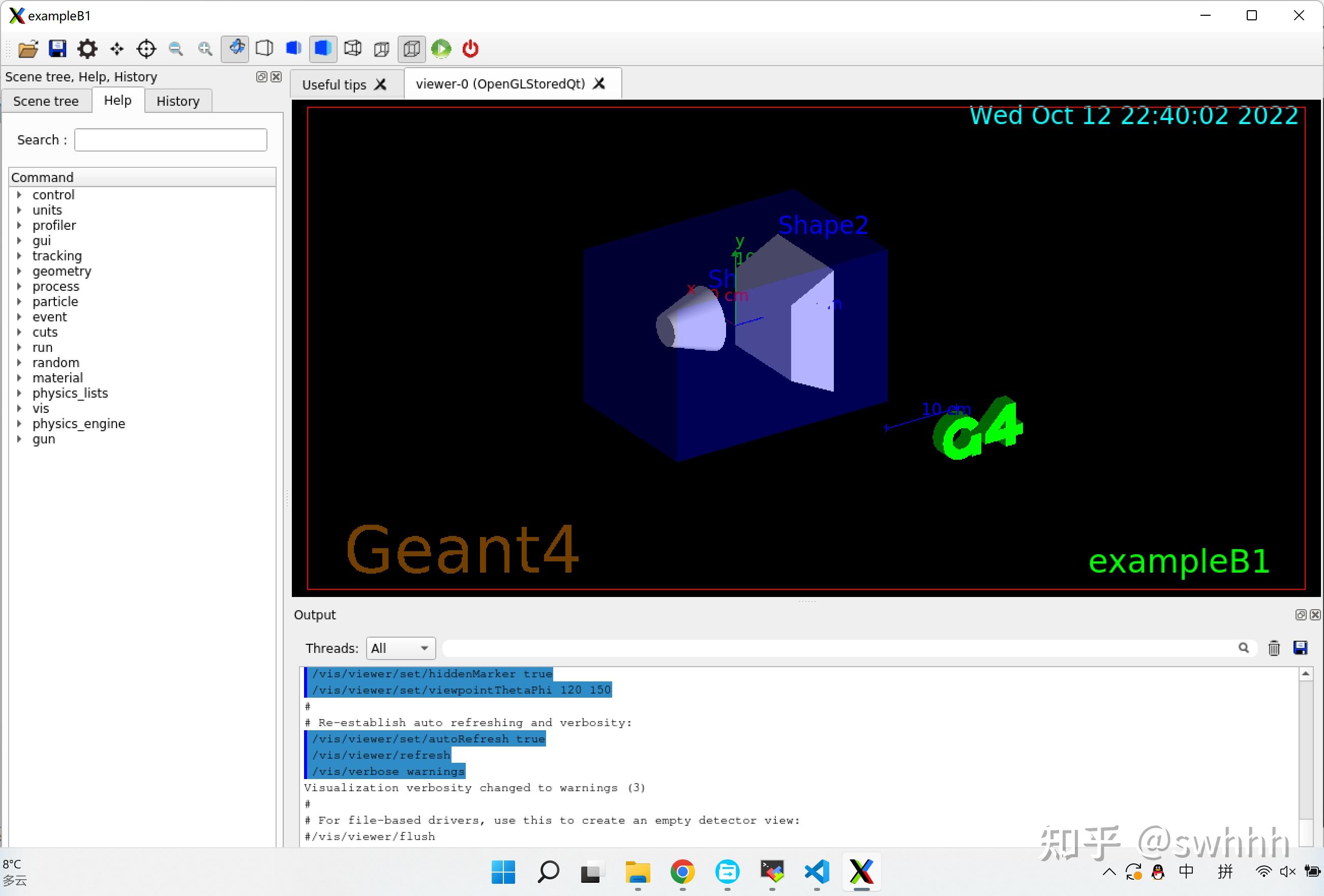Click the command Search input field

[170, 139]
